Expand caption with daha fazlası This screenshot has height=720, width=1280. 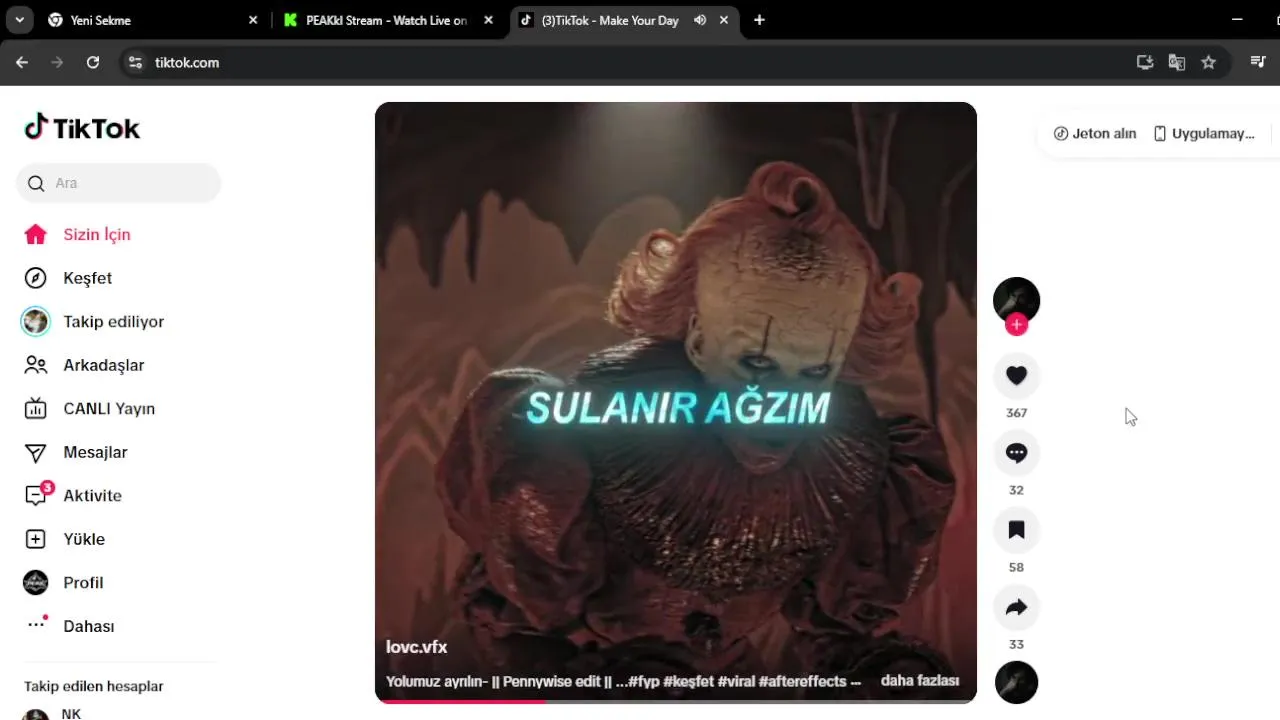920,681
